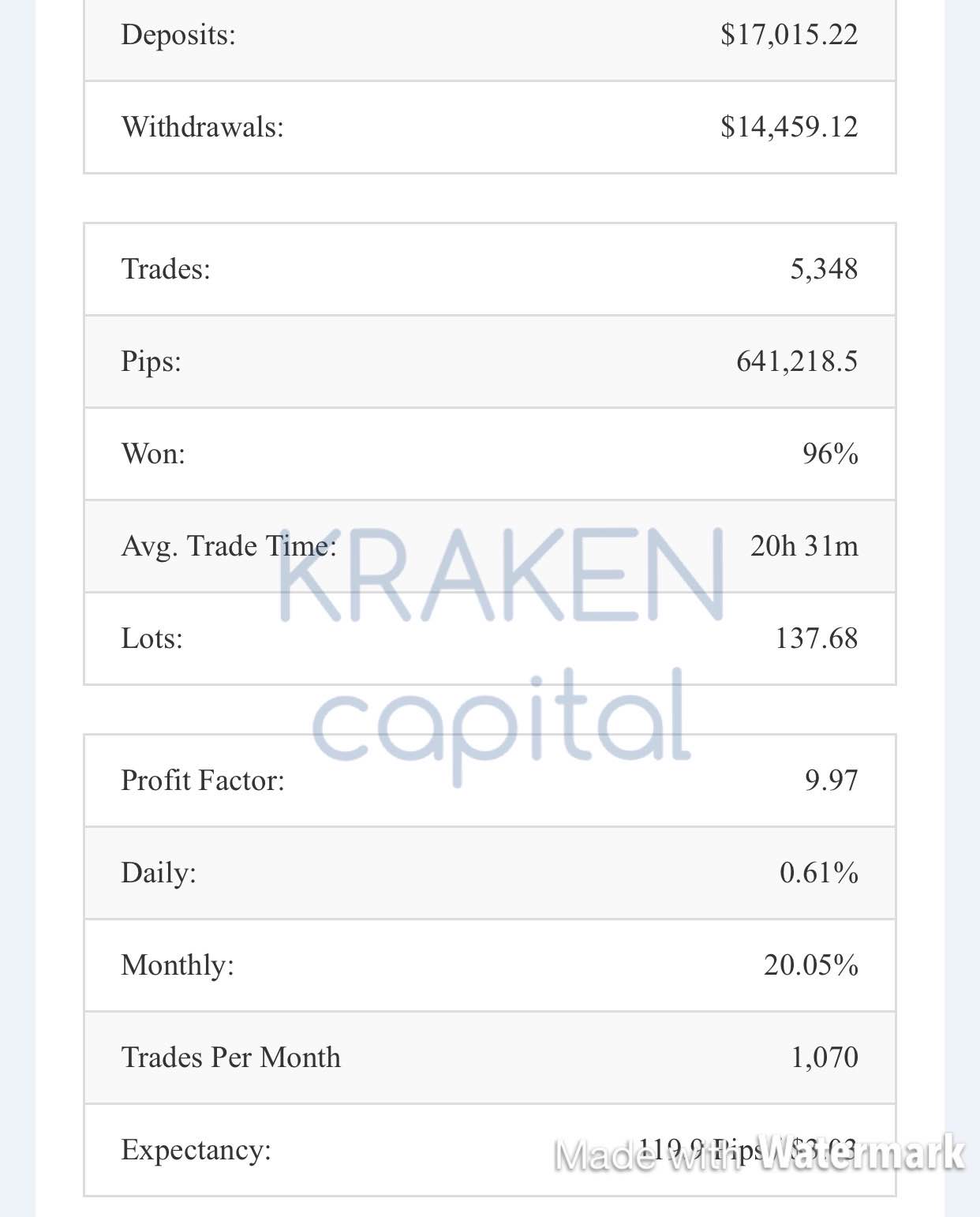Click the Made with Watermark overlay
The height and width of the screenshot is (1217, 980).
[760, 1155]
